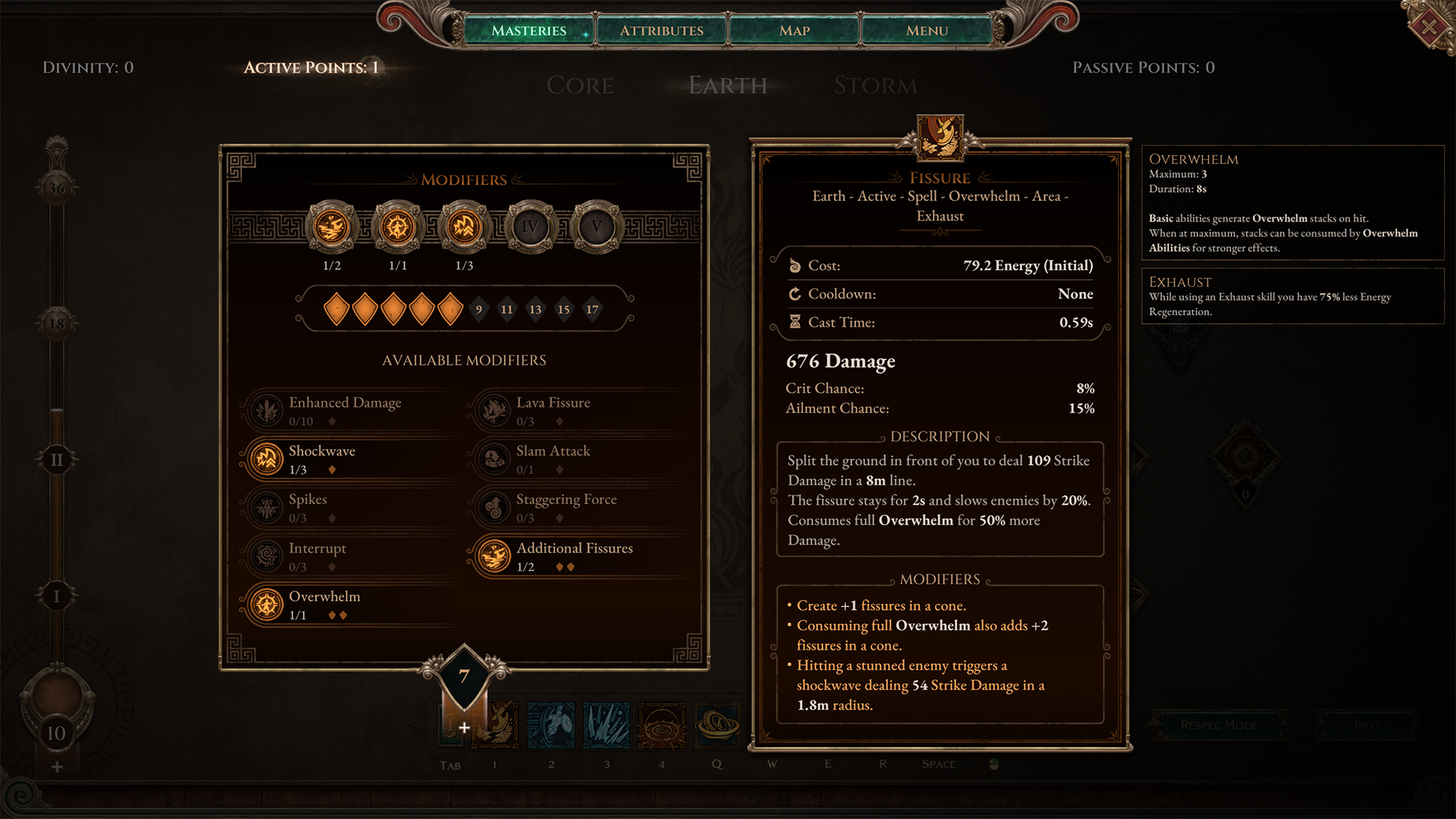
Task: Click the Additional Fissures modifier icon
Action: click(x=494, y=556)
